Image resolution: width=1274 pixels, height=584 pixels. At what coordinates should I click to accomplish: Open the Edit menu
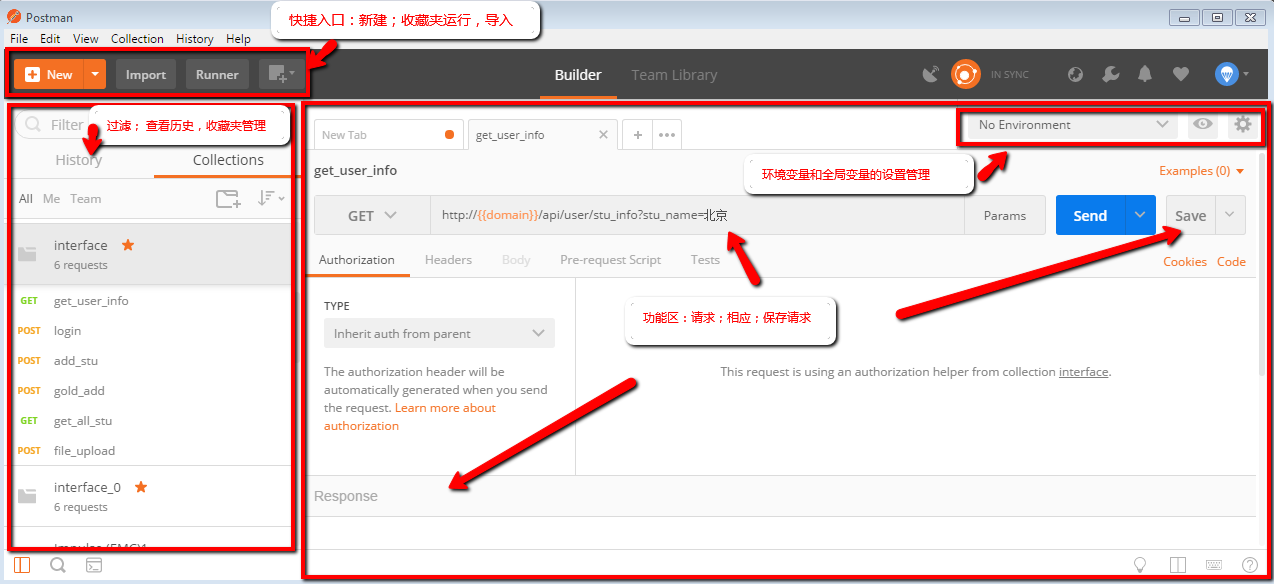pyautogui.click(x=50, y=39)
